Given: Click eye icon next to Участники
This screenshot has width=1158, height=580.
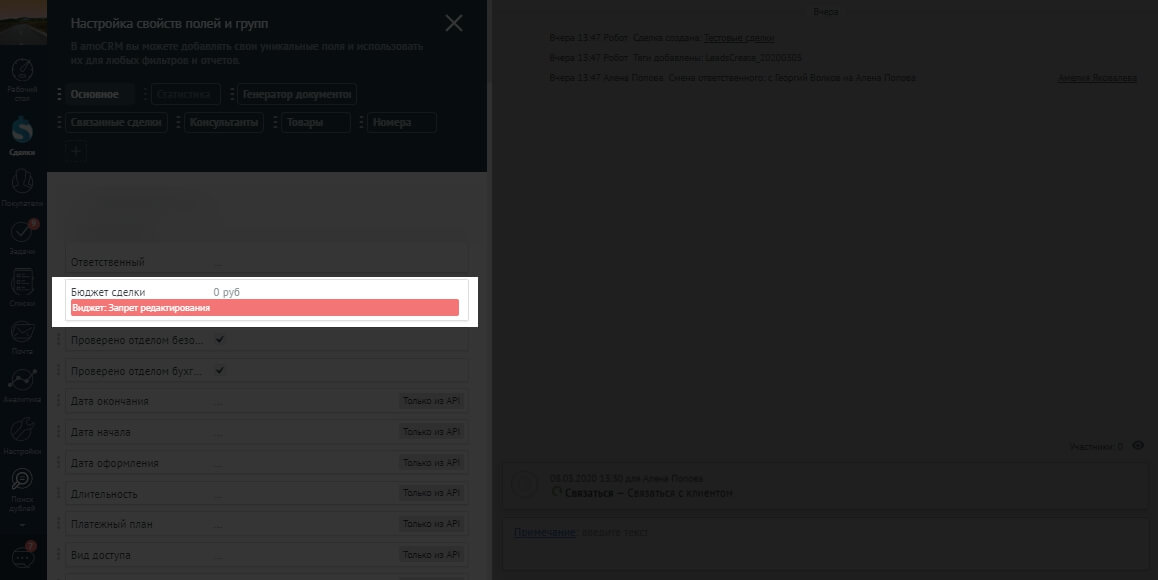Looking at the screenshot, I should pyautogui.click(x=1137, y=446).
